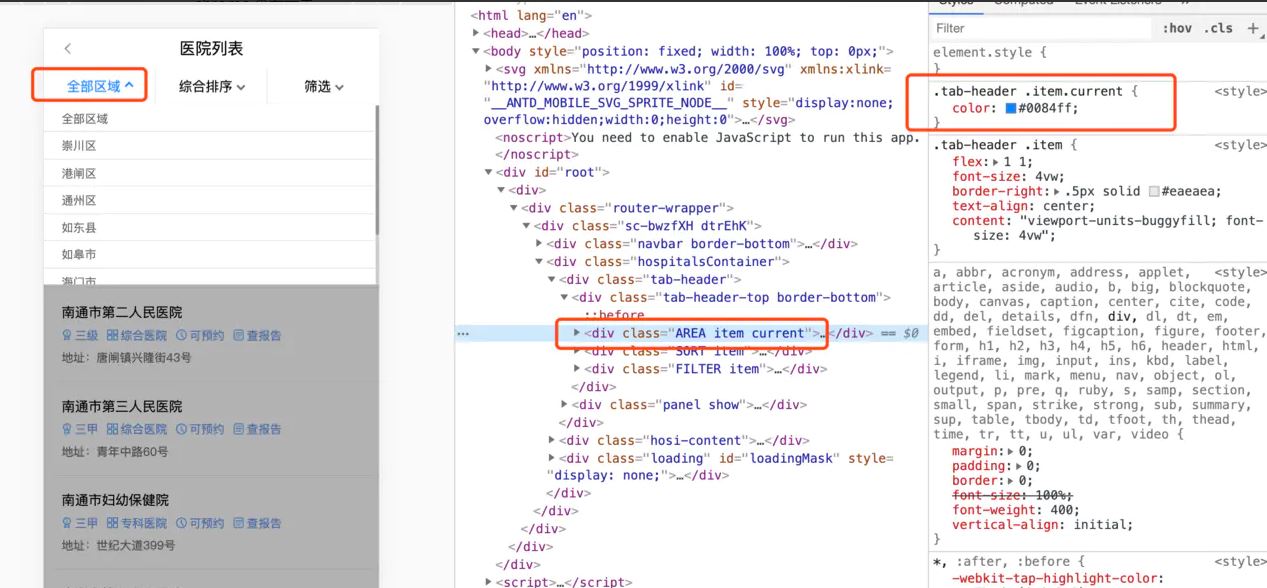Viewport: 1267px width, 588px height.
Task: Open color picker for #eaeaea swatch
Action: (x=1155, y=191)
